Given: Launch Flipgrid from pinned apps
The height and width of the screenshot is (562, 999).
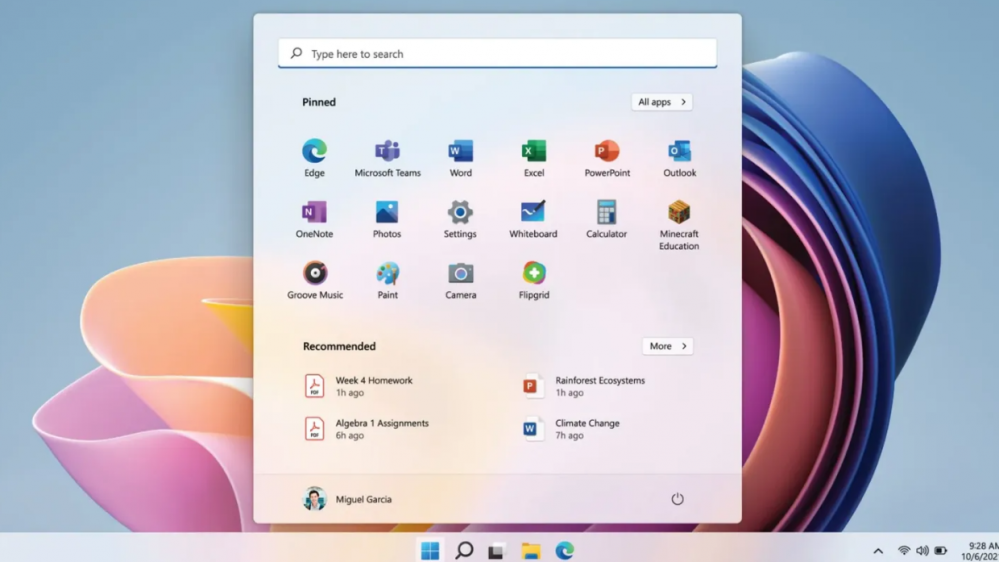Looking at the screenshot, I should tap(534, 280).
